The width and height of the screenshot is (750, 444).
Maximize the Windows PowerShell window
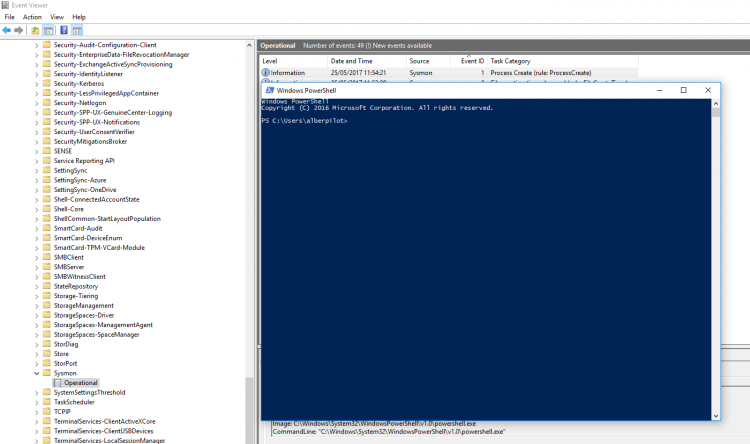[684, 90]
